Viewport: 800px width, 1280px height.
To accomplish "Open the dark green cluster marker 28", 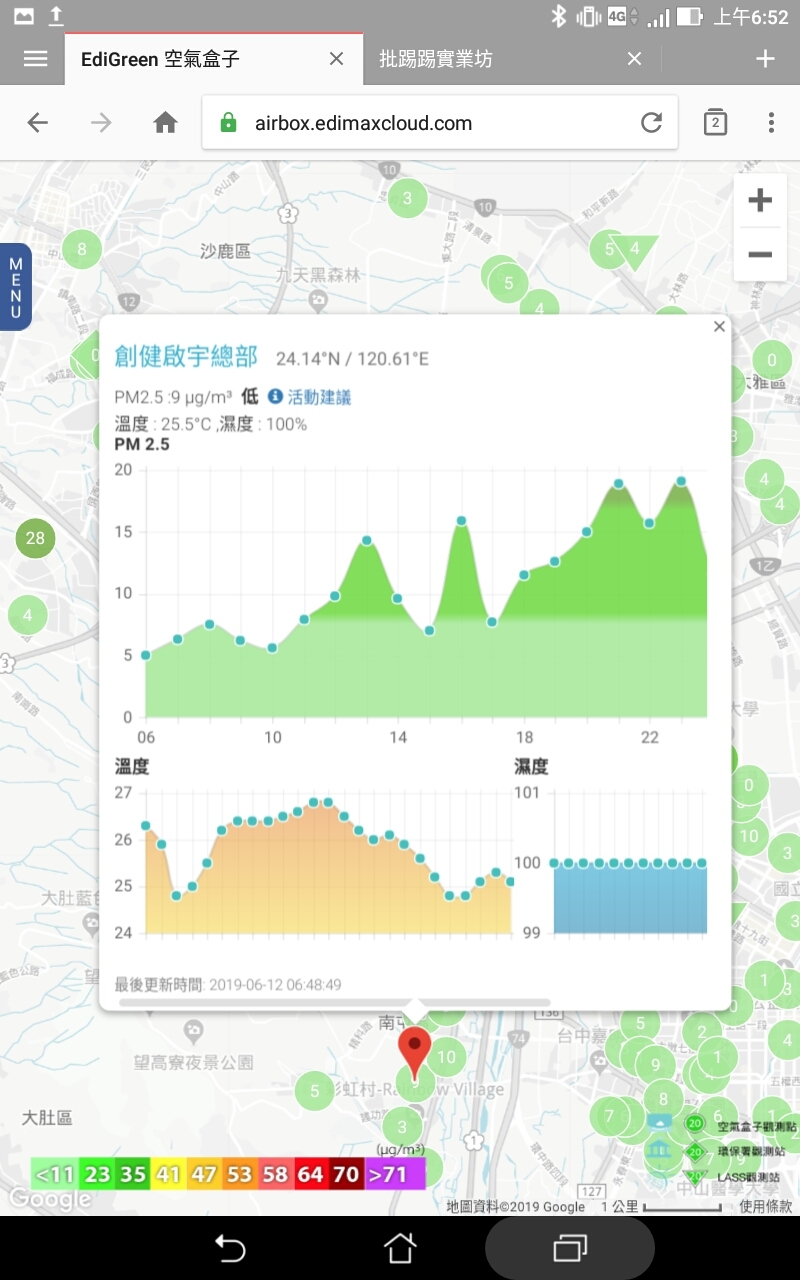I will click(35, 538).
